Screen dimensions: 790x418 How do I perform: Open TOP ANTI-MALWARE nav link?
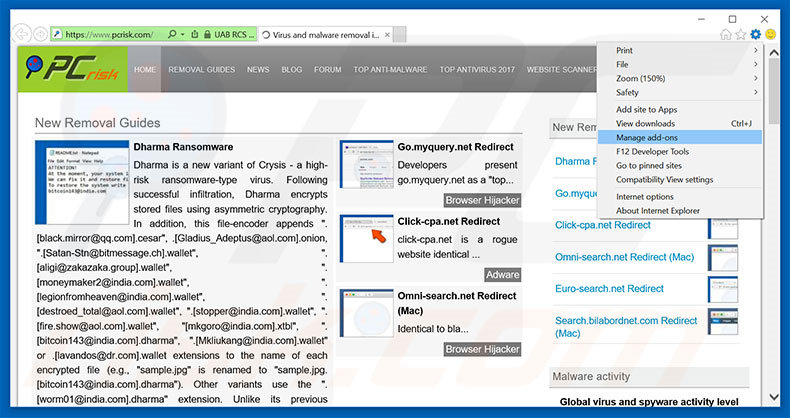390,69
